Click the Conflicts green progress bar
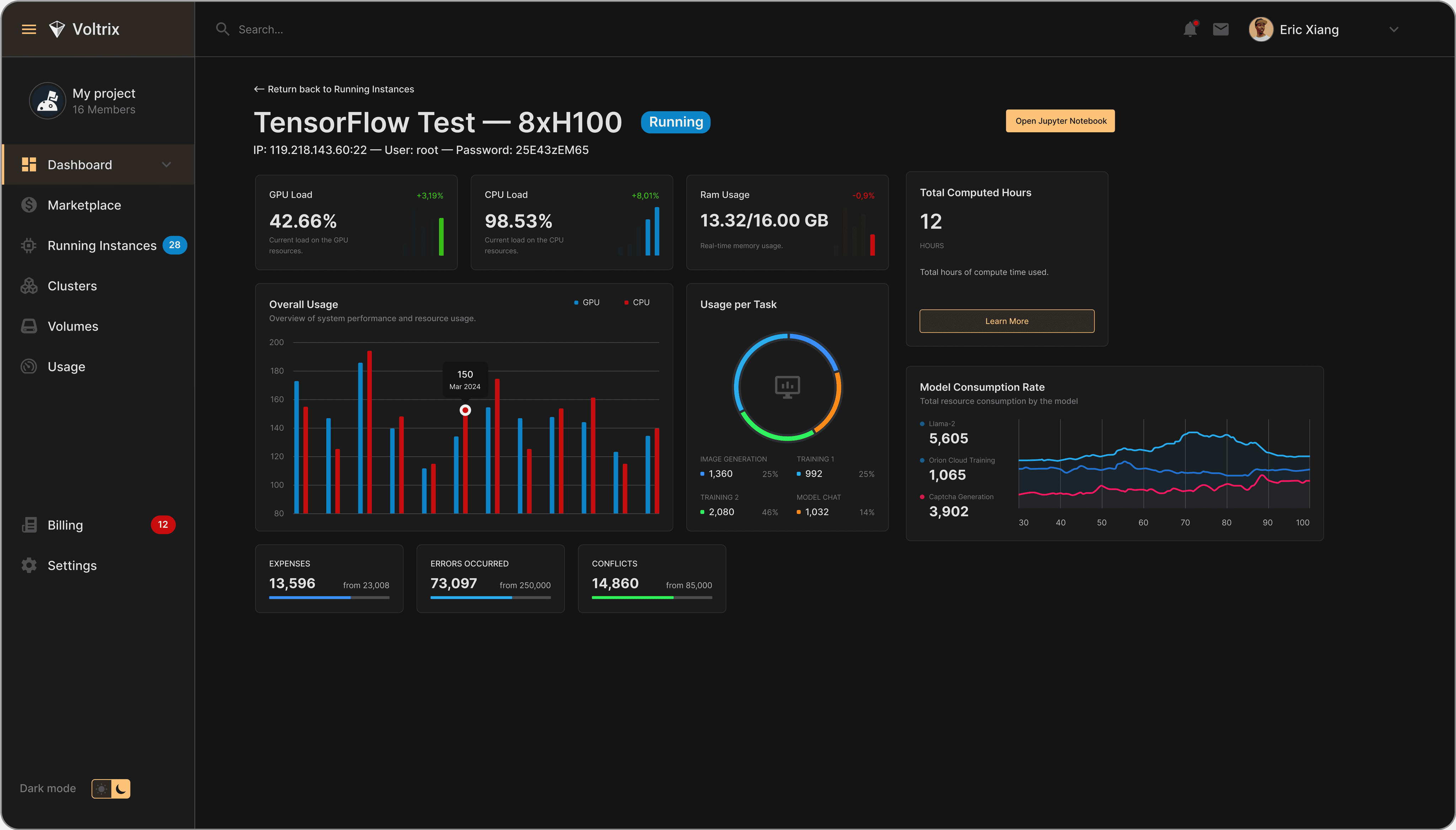The width and height of the screenshot is (1456, 830). coord(652,597)
